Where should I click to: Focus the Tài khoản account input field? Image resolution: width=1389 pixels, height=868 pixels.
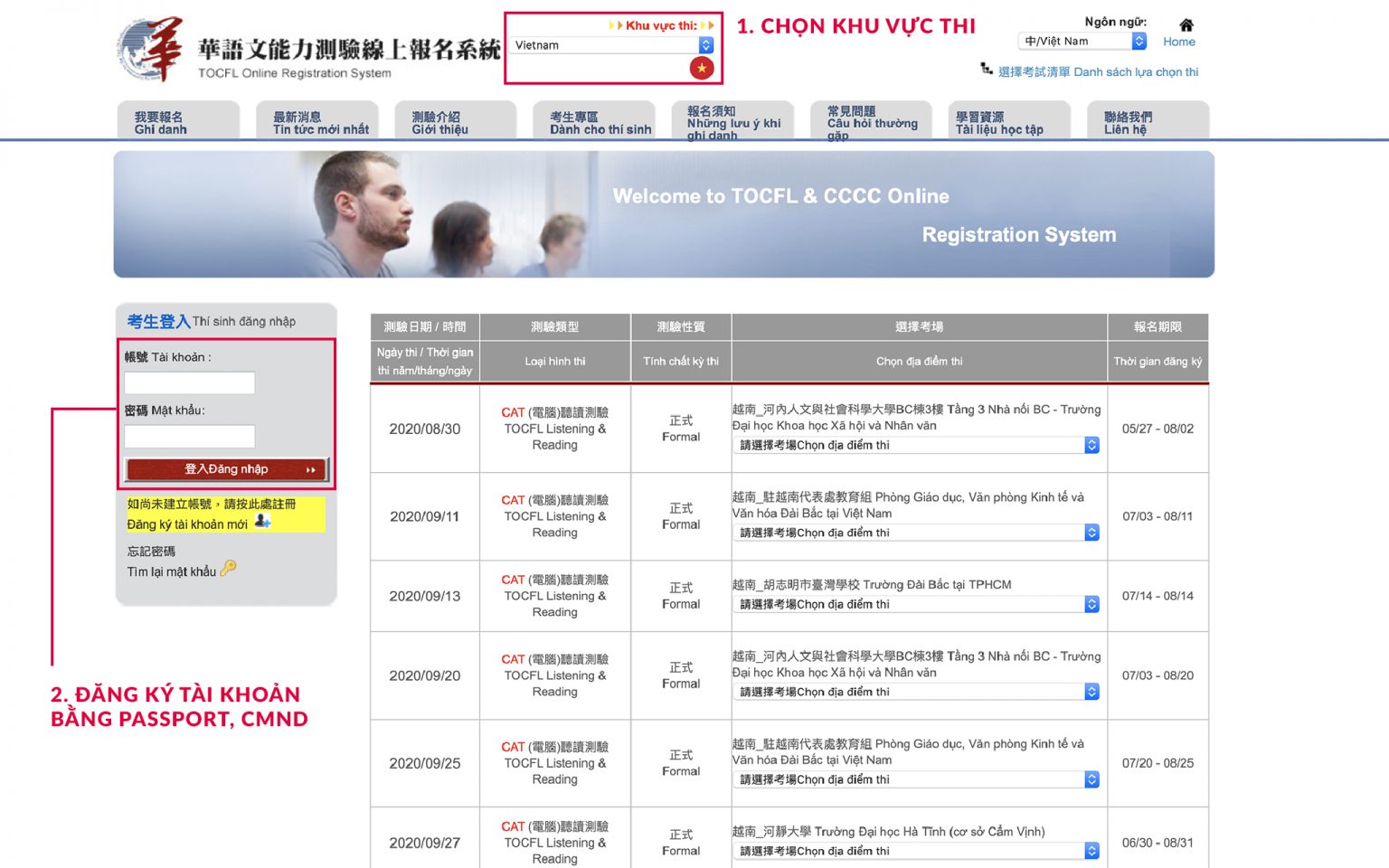click(190, 383)
